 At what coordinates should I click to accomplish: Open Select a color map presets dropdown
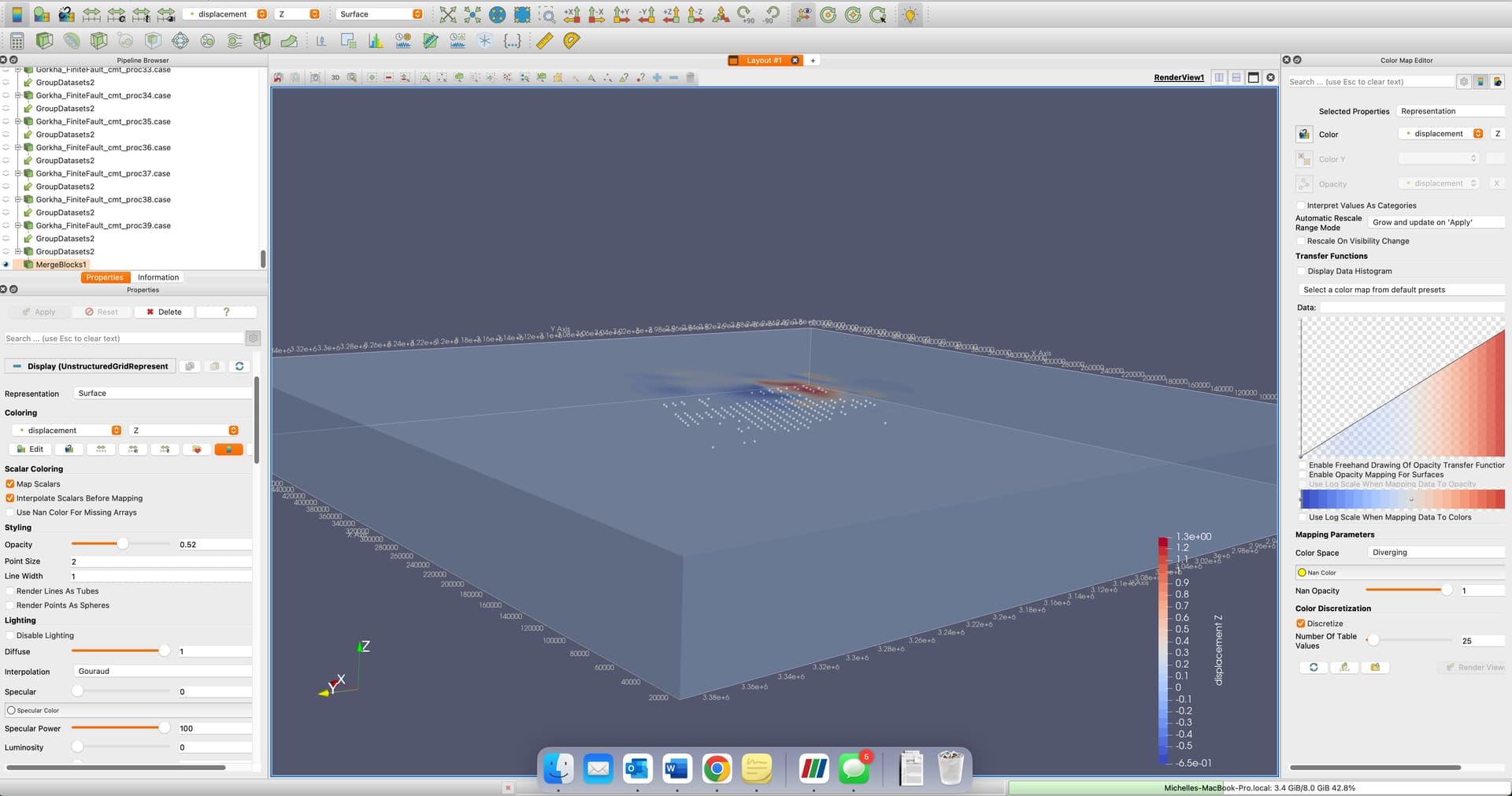click(x=1400, y=290)
